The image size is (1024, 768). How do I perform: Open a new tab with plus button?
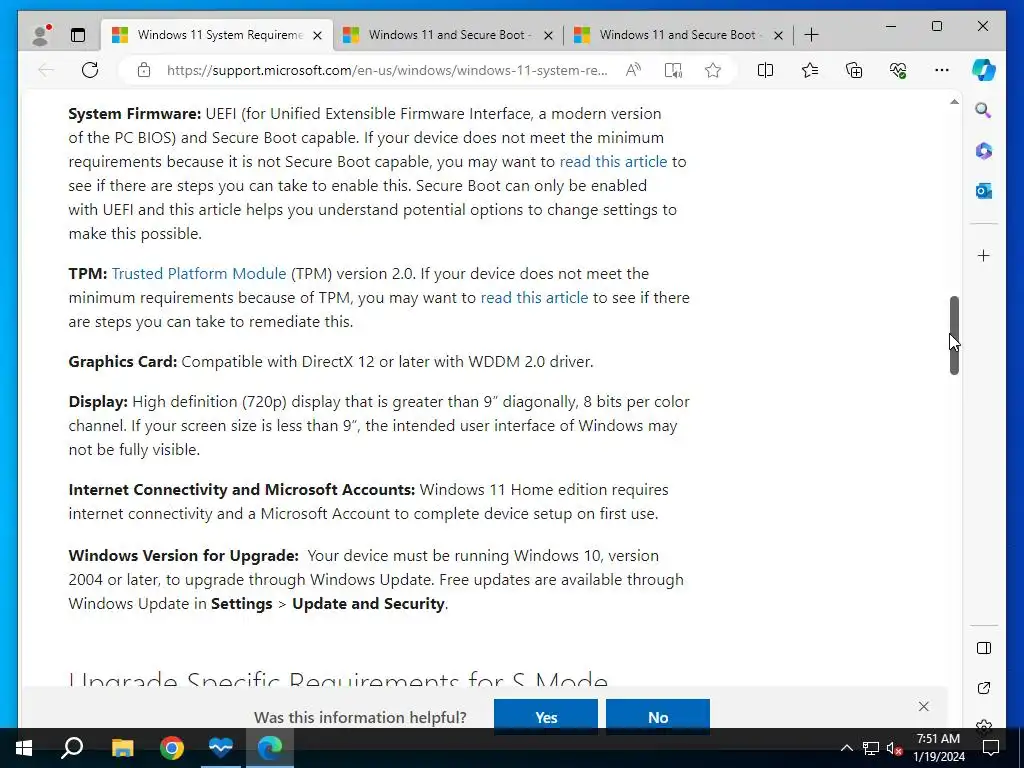811,35
